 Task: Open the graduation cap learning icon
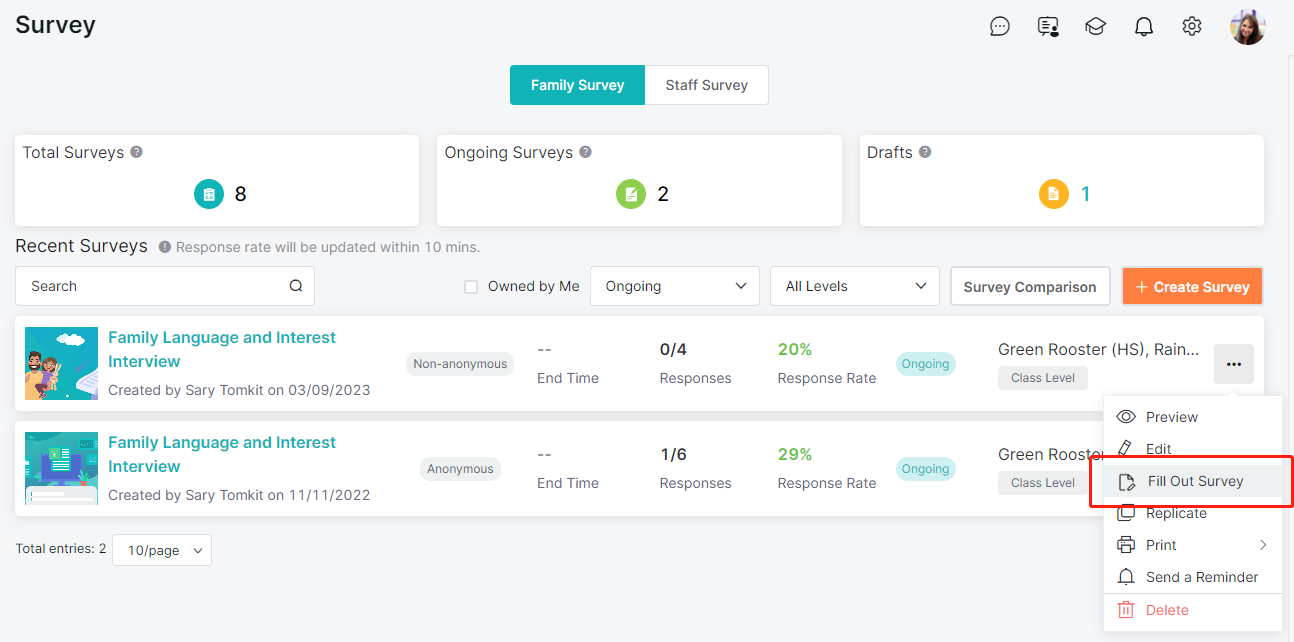coord(1096,27)
